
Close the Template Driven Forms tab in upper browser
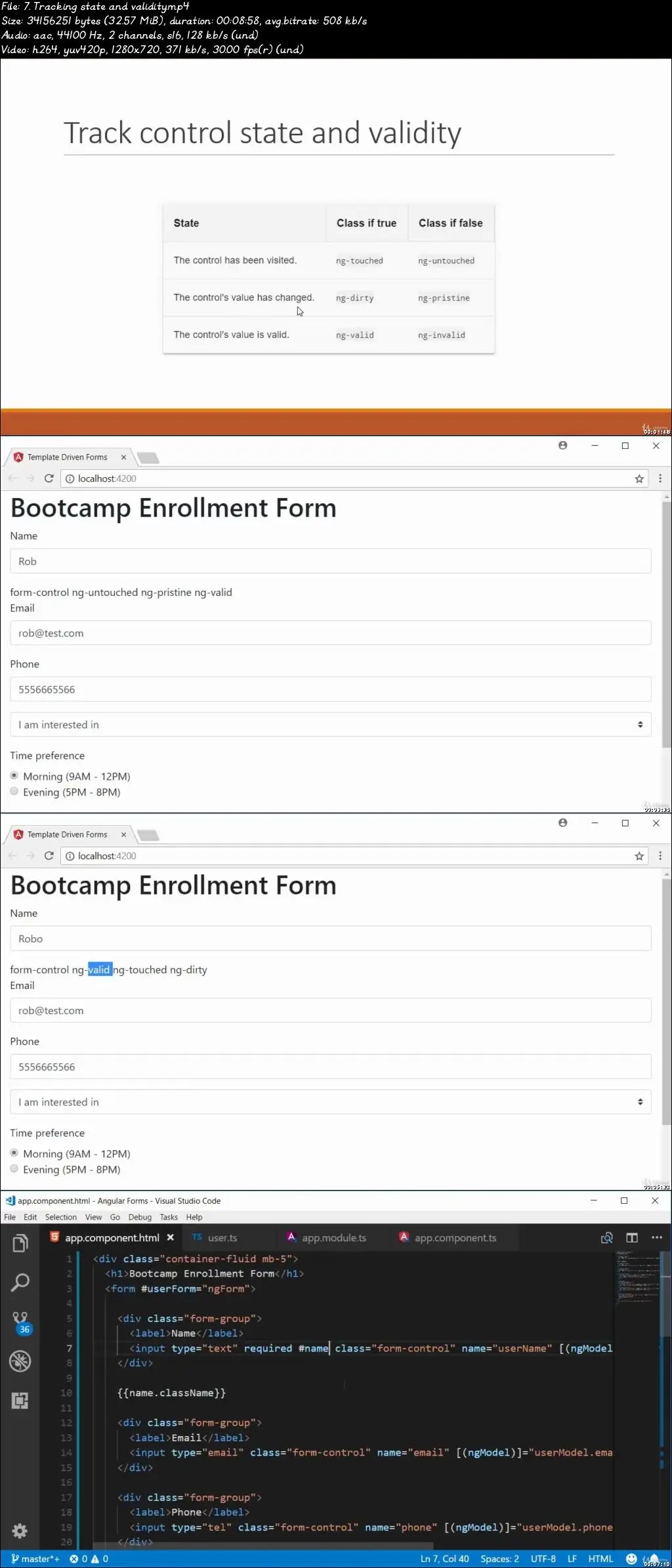point(123,457)
